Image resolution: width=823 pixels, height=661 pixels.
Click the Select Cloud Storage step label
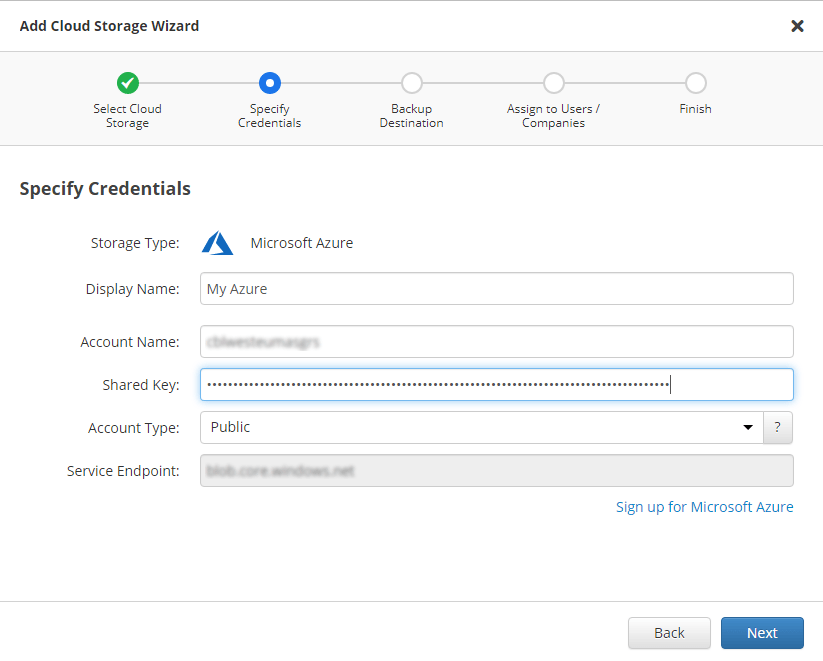[x=127, y=116]
